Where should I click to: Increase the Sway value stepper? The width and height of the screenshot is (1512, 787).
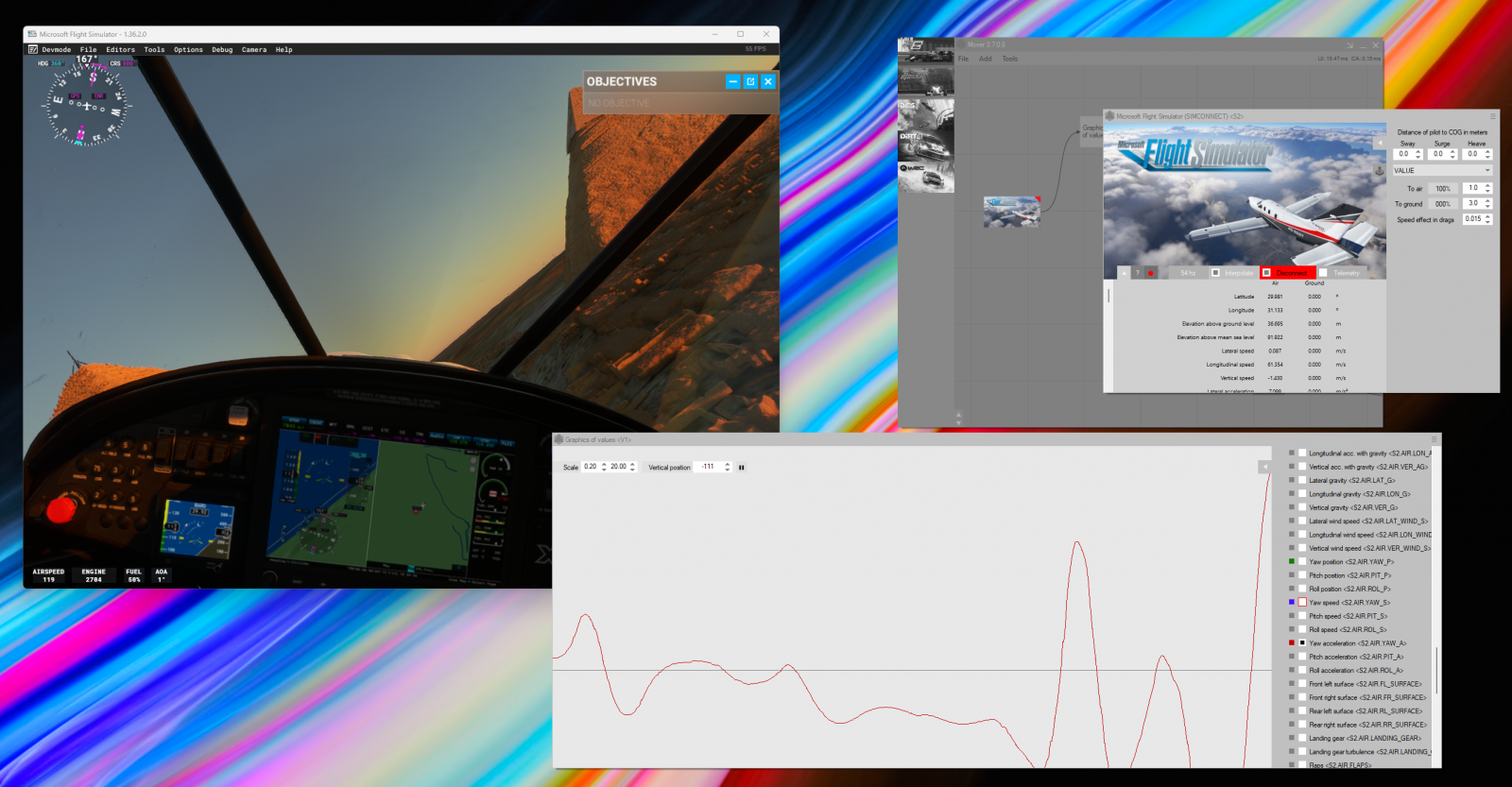(x=1418, y=151)
